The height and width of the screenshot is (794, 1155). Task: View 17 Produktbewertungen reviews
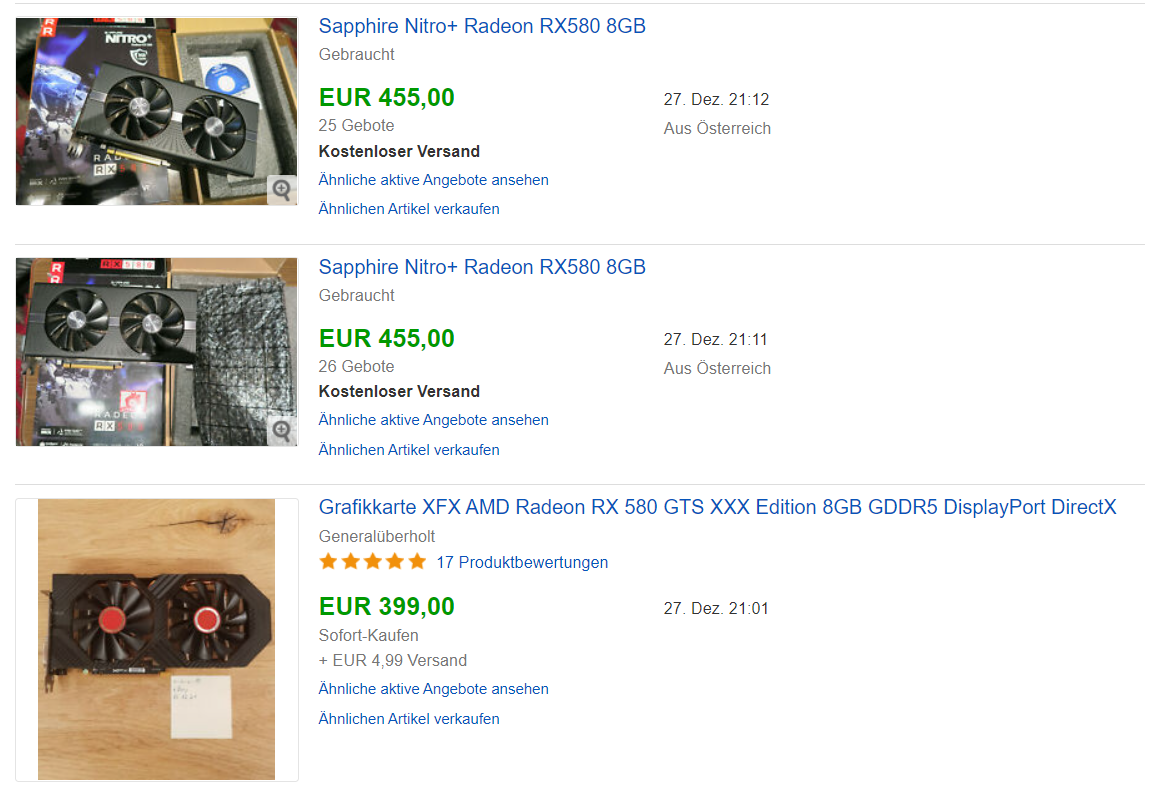point(522,562)
